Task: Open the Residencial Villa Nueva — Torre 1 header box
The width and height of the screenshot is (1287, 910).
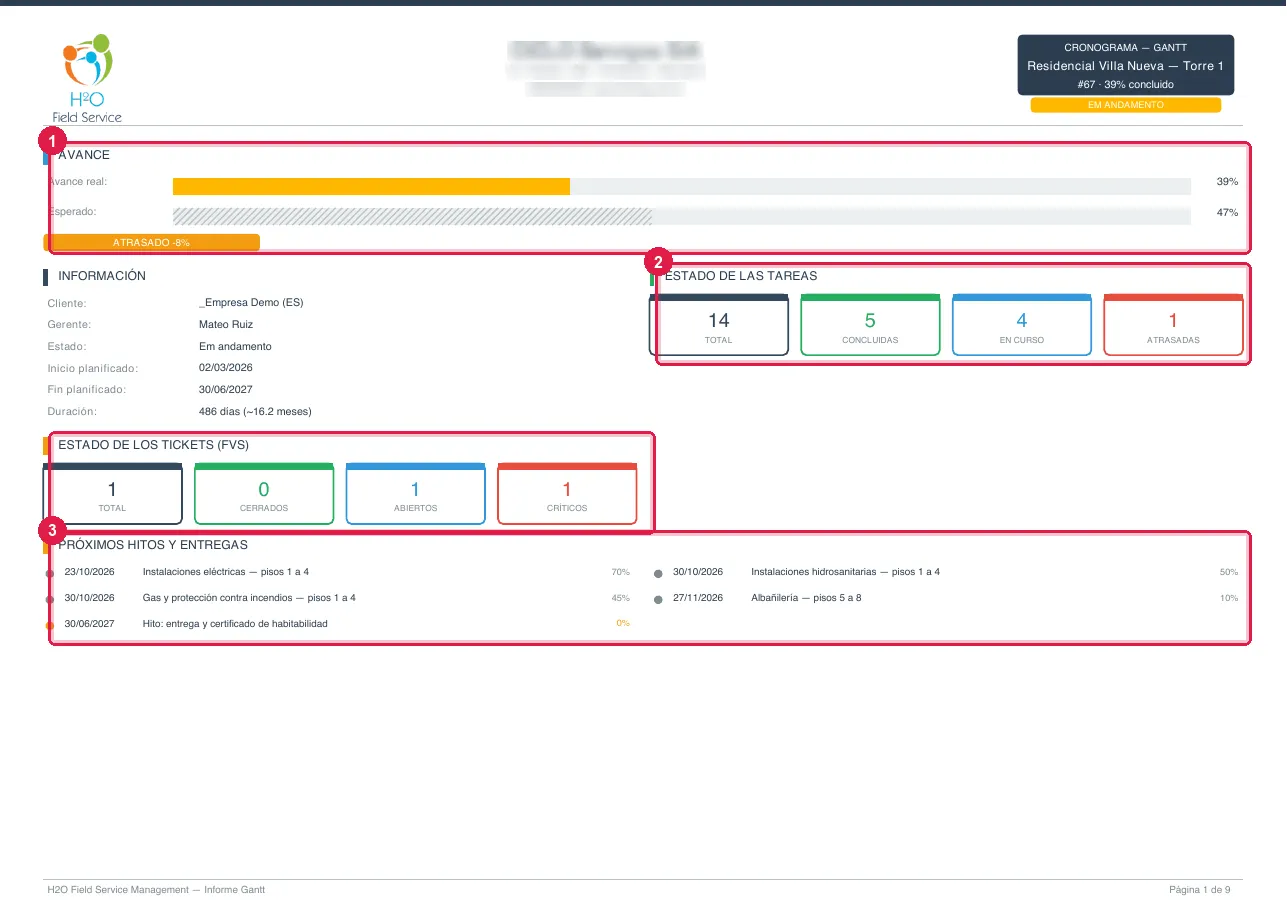Action: point(1125,65)
